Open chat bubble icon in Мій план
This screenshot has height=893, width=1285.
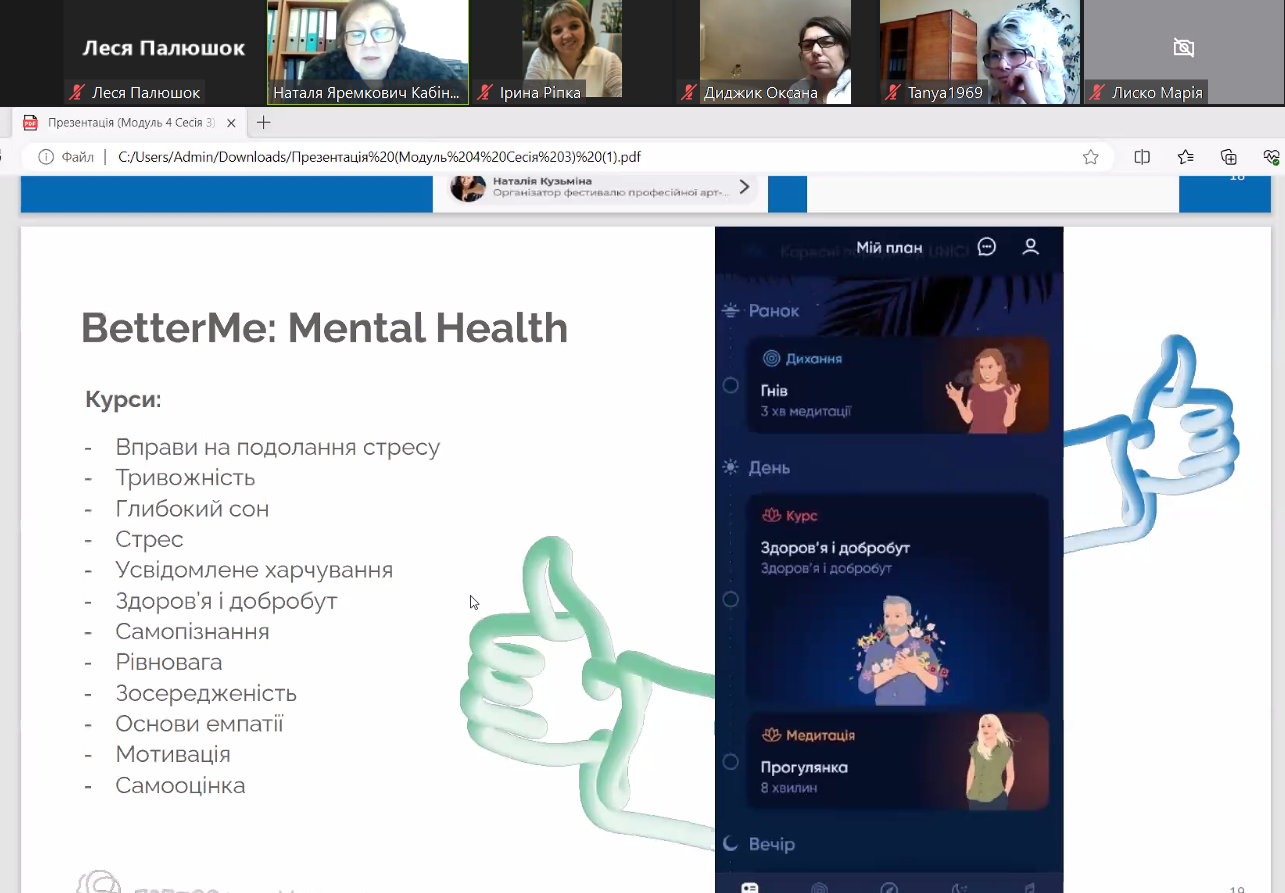(987, 247)
